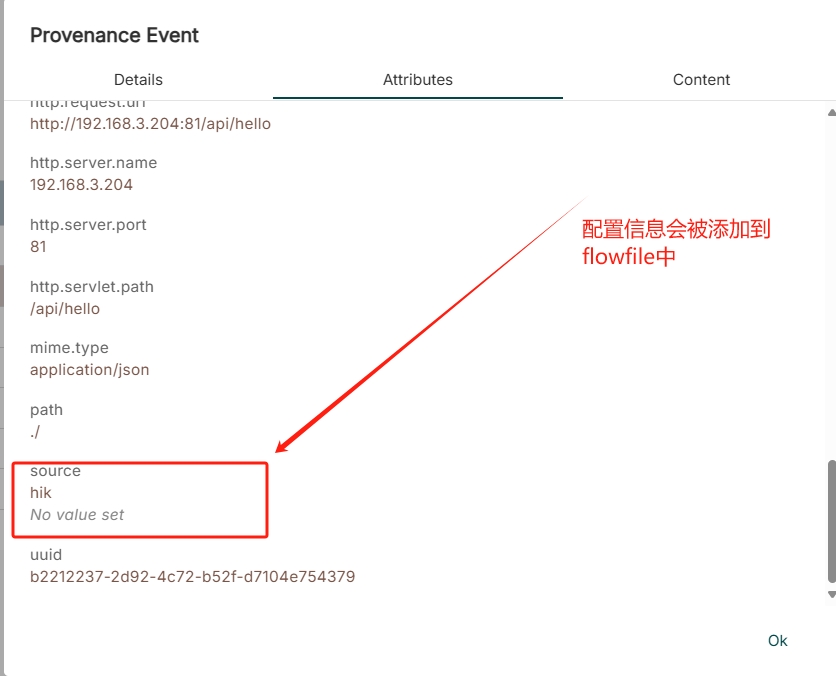Click the mime.type attribute label
This screenshot has height=676, width=836.
[69, 348]
